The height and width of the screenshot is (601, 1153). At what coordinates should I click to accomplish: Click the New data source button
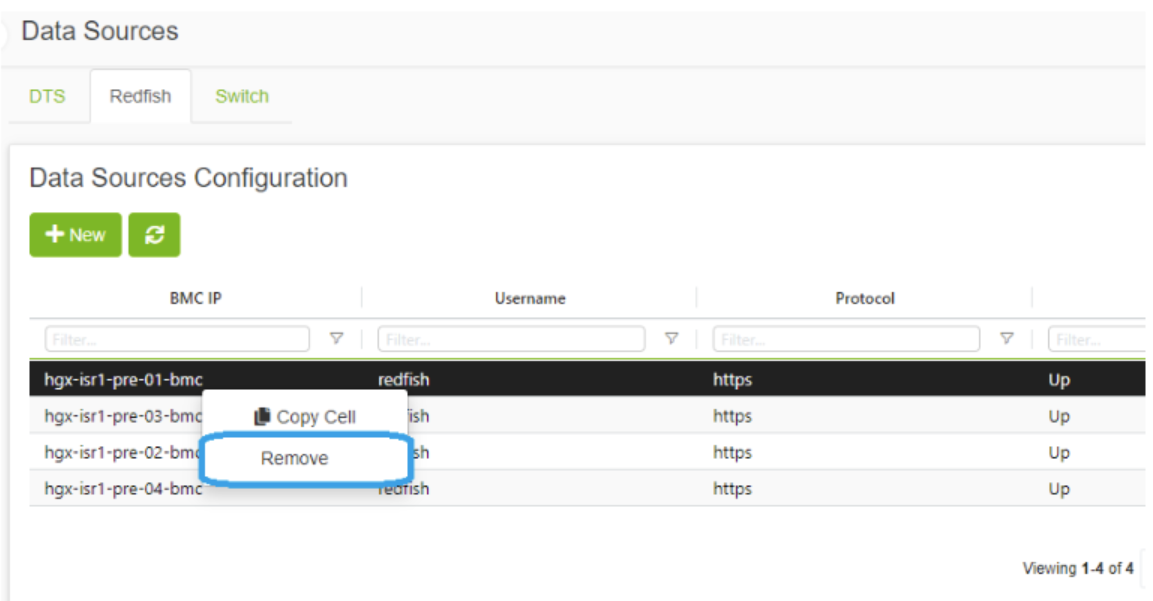click(75, 235)
